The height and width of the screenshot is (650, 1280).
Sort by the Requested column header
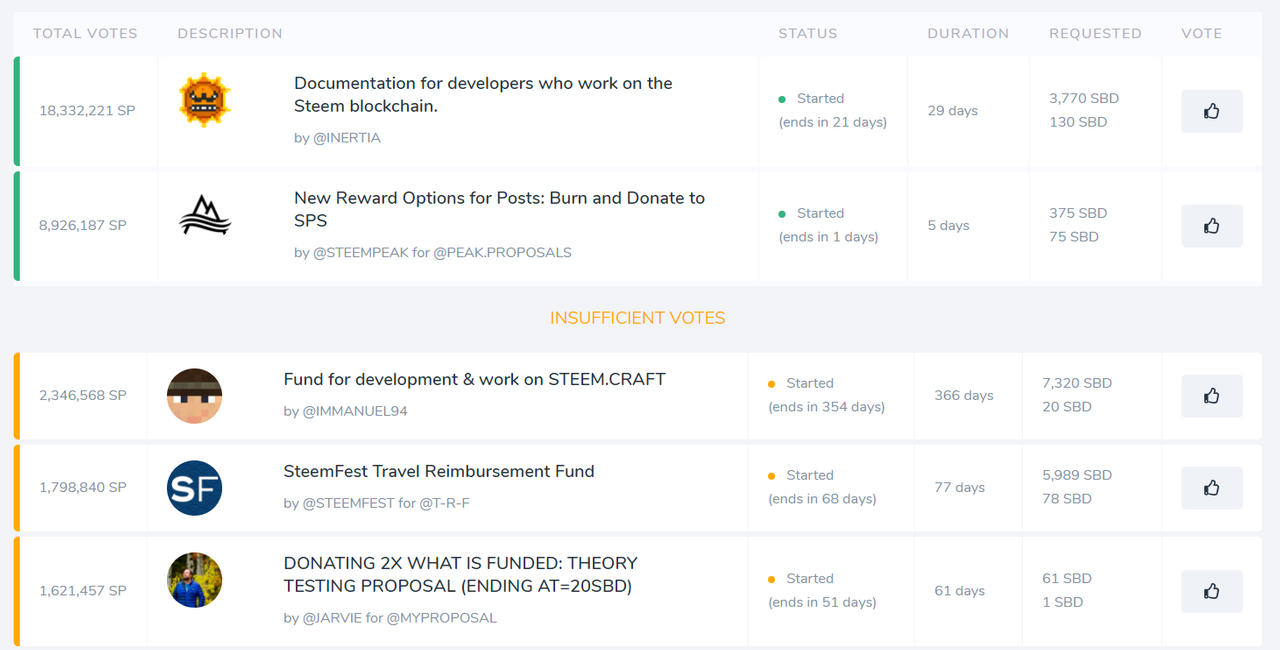pyautogui.click(x=1095, y=33)
